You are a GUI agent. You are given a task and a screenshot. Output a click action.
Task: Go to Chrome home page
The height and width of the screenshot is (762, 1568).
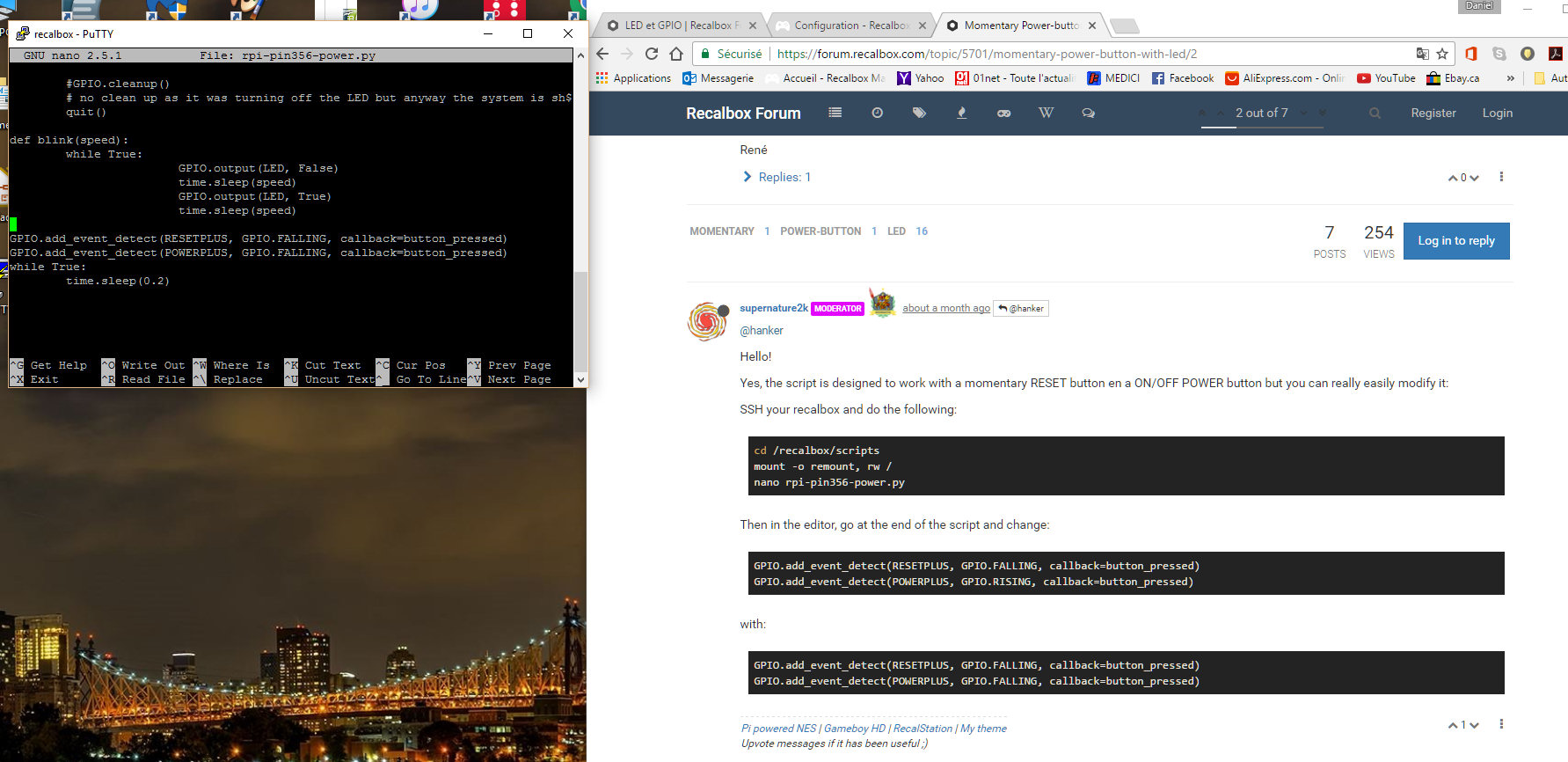[x=676, y=54]
